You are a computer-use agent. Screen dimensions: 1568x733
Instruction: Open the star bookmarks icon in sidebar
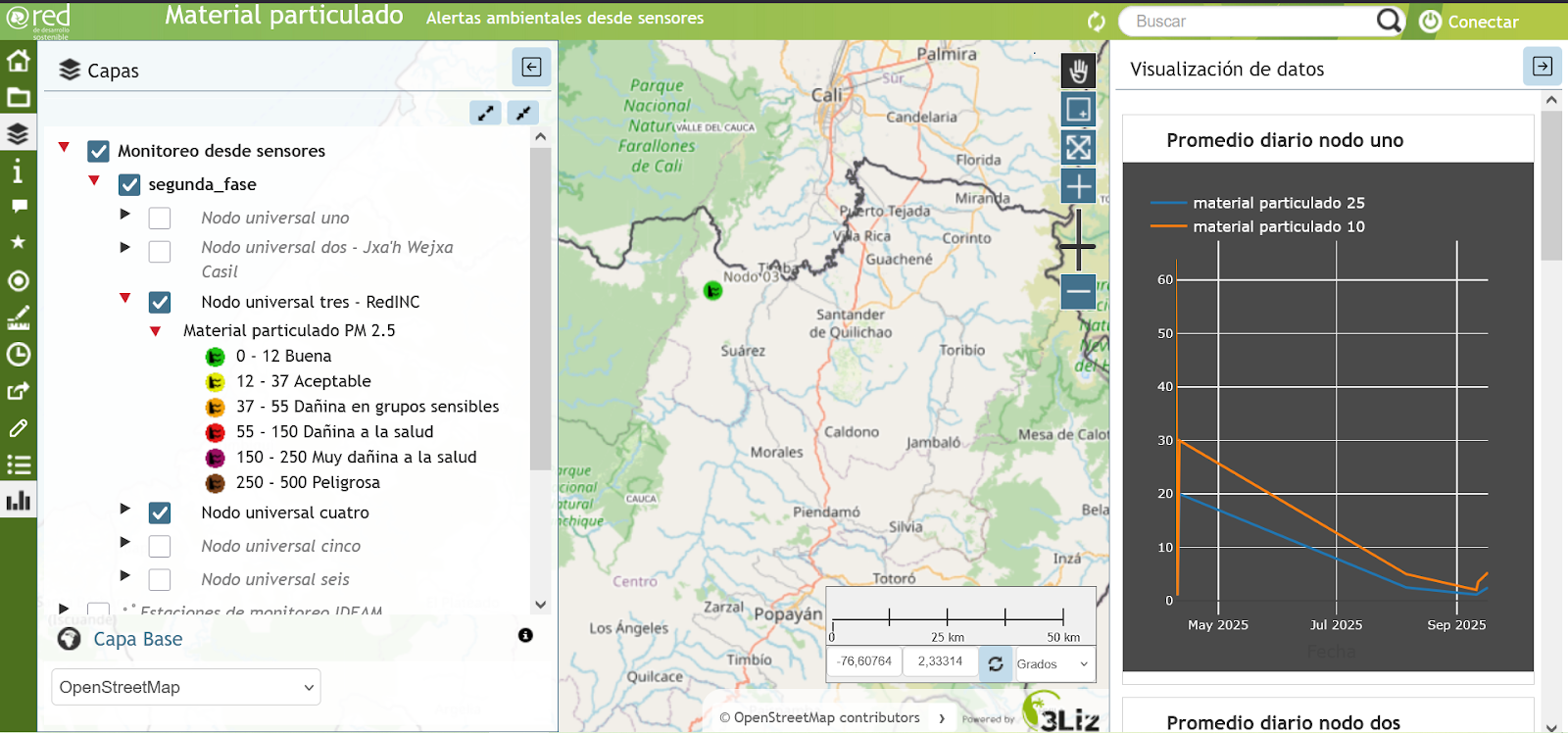coord(18,242)
